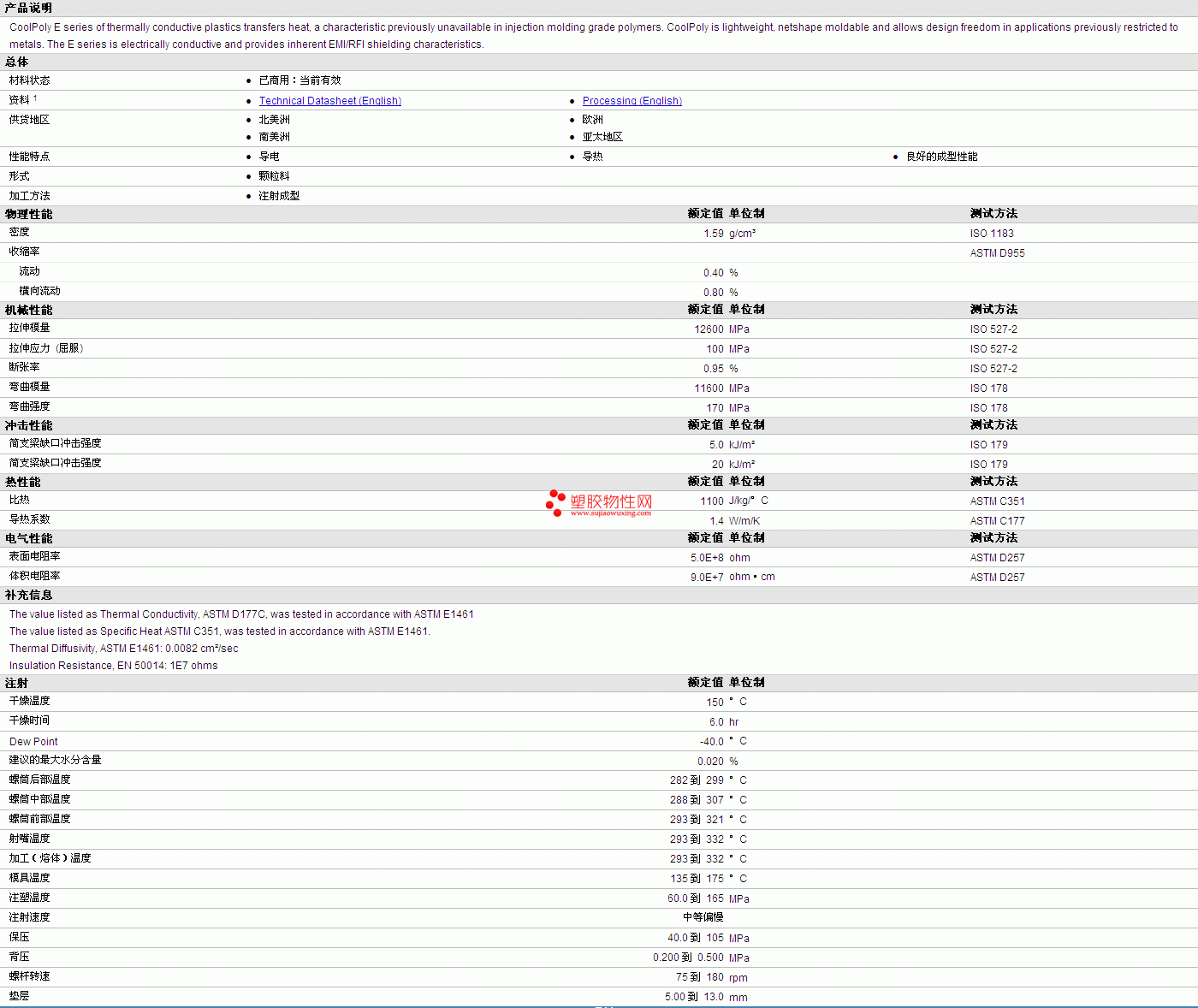Click the 良好的成型性能 feature text
1198x1008 pixels.
pyautogui.click(x=941, y=157)
